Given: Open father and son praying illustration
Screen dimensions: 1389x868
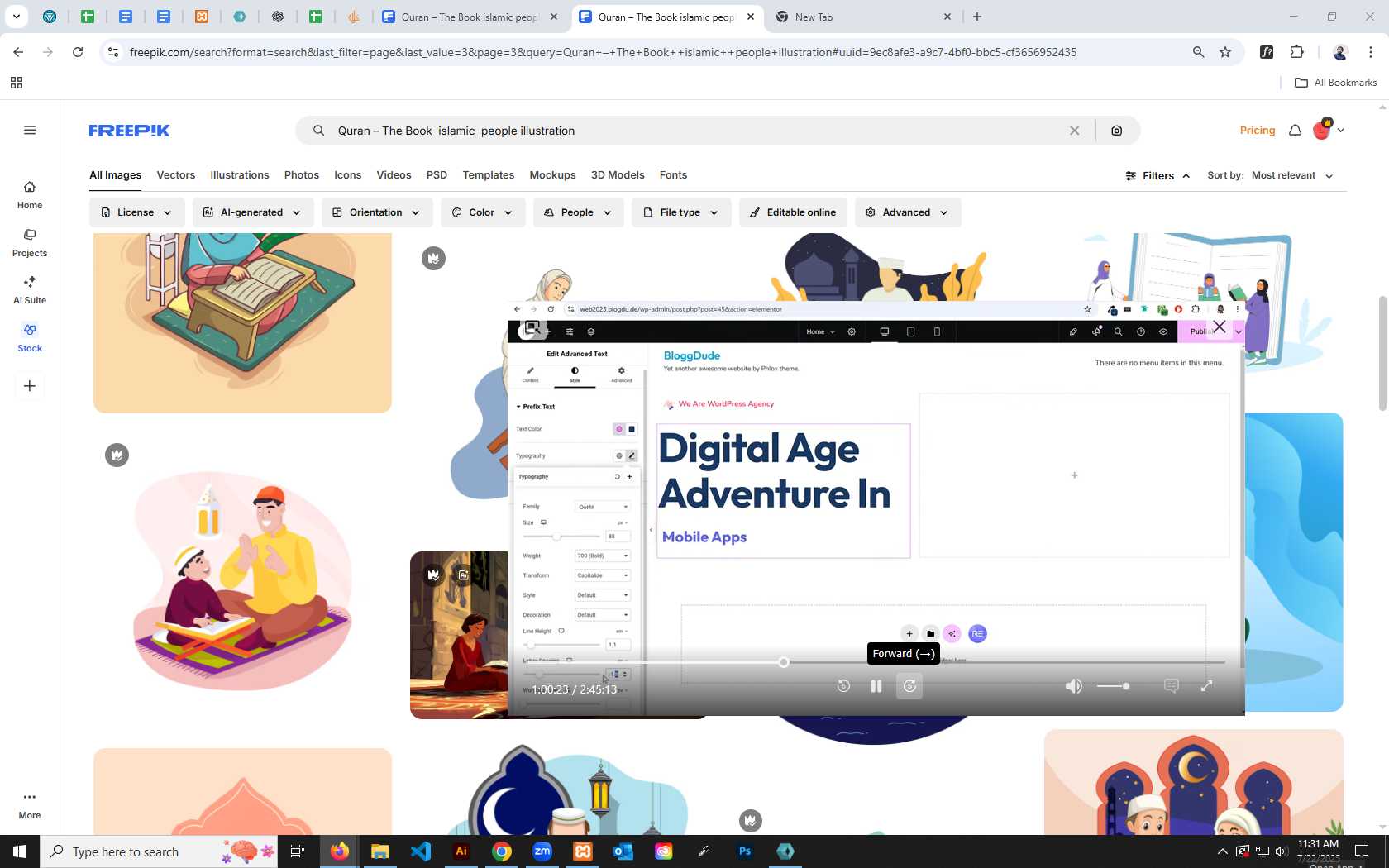Looking at the screenshot, I should pyautogui.click(x=242, y=581).
